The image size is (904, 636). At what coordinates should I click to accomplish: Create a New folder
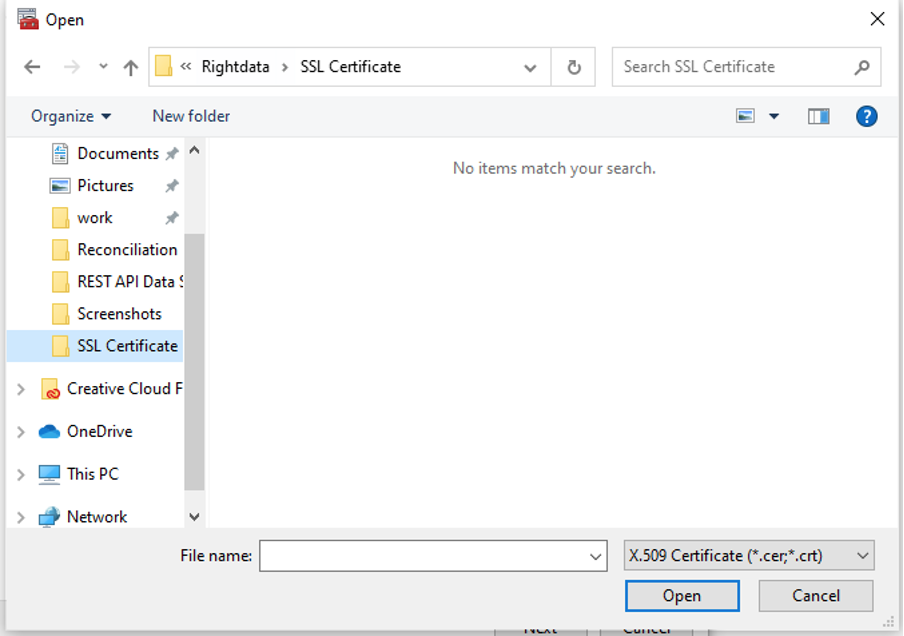[190, 115]
